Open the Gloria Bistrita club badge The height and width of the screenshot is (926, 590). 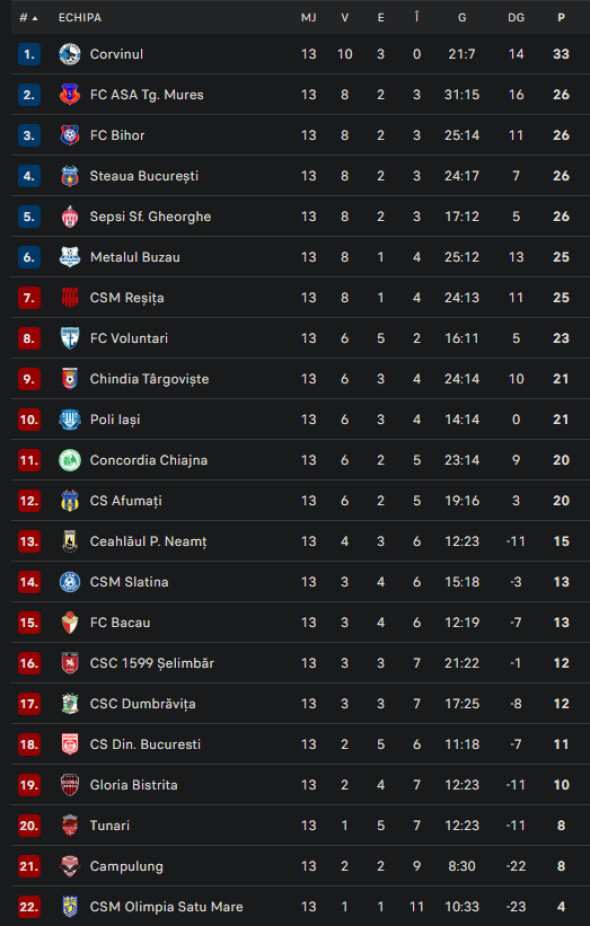pyautogui.click(x=69, y=784)
